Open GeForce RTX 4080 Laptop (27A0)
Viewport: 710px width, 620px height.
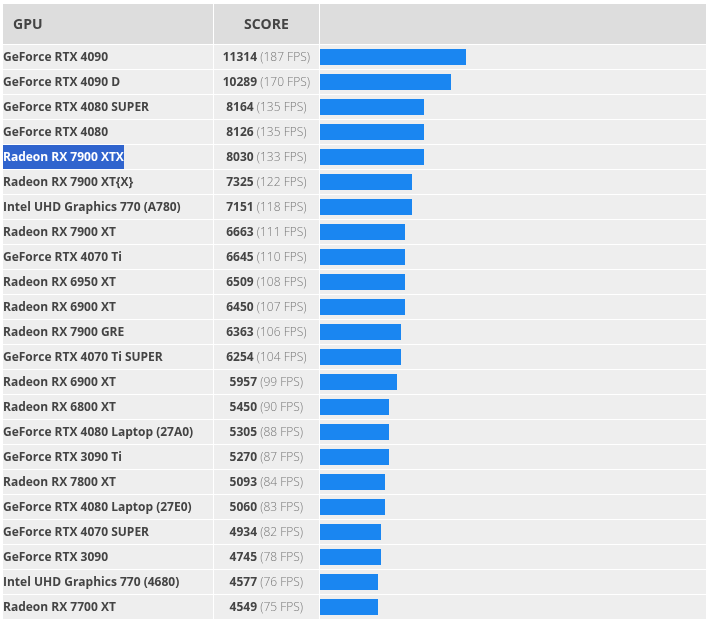98,432
